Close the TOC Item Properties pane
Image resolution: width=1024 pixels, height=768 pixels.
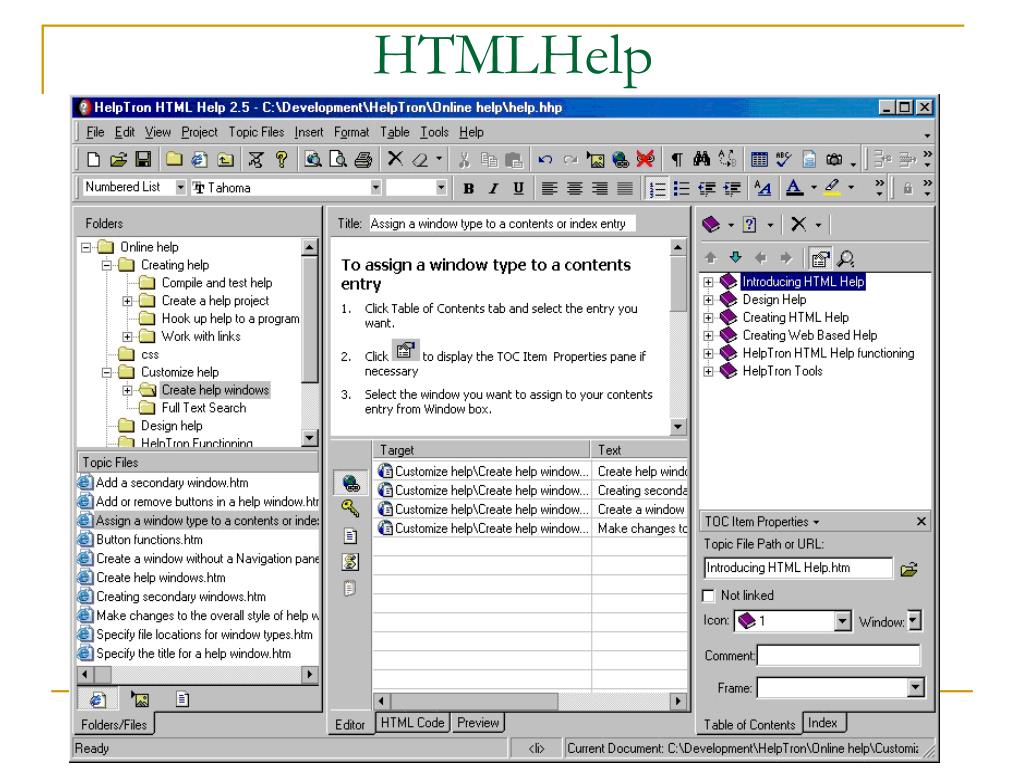[921, 521]
